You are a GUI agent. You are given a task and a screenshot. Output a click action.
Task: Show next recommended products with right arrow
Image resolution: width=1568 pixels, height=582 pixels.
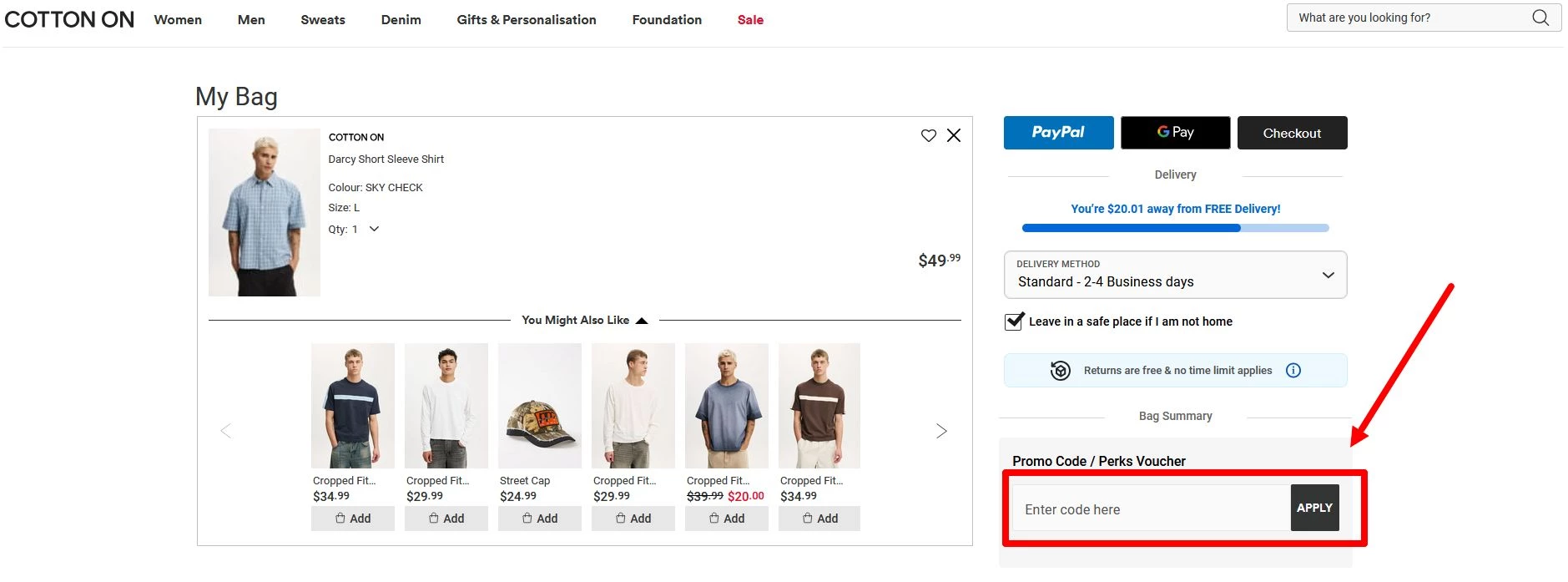[941, 431]
